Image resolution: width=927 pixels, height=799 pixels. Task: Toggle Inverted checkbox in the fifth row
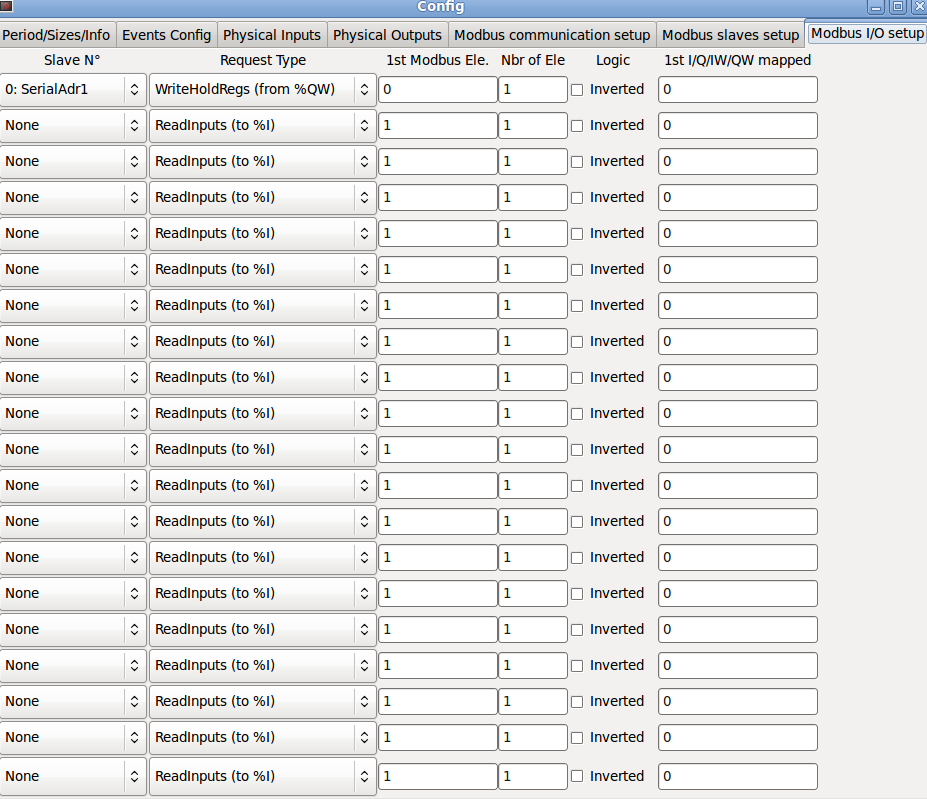[x=577, y=234]
